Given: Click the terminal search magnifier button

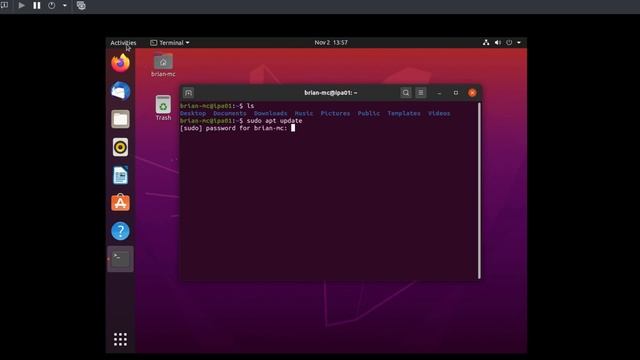Looking at the screenshot, I should [406, 93].
